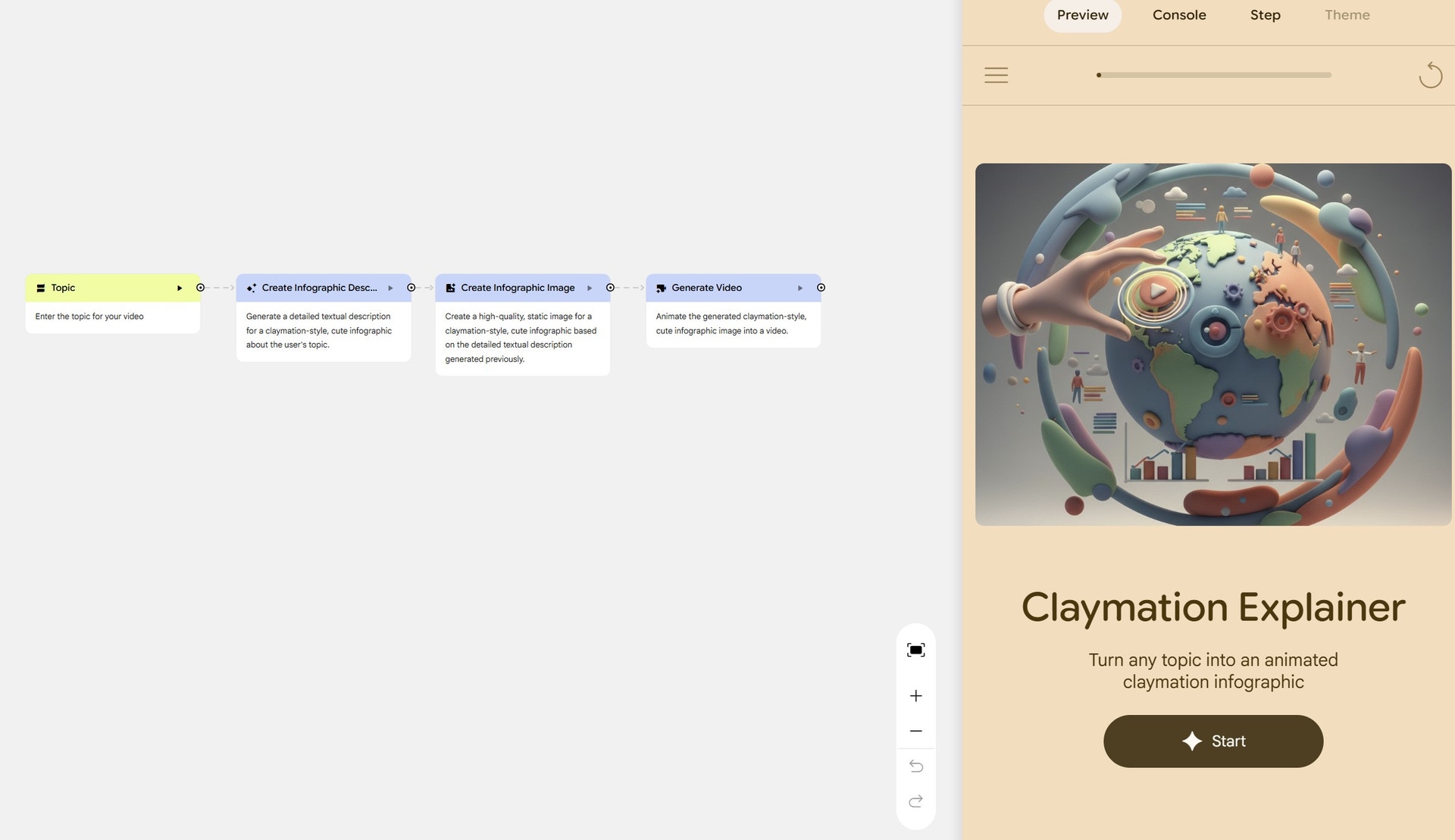Image resolution: width=1455 pixels, height=840 pixels.
Task: Click the Generate Video node's video icon
Action: point(661,288)
